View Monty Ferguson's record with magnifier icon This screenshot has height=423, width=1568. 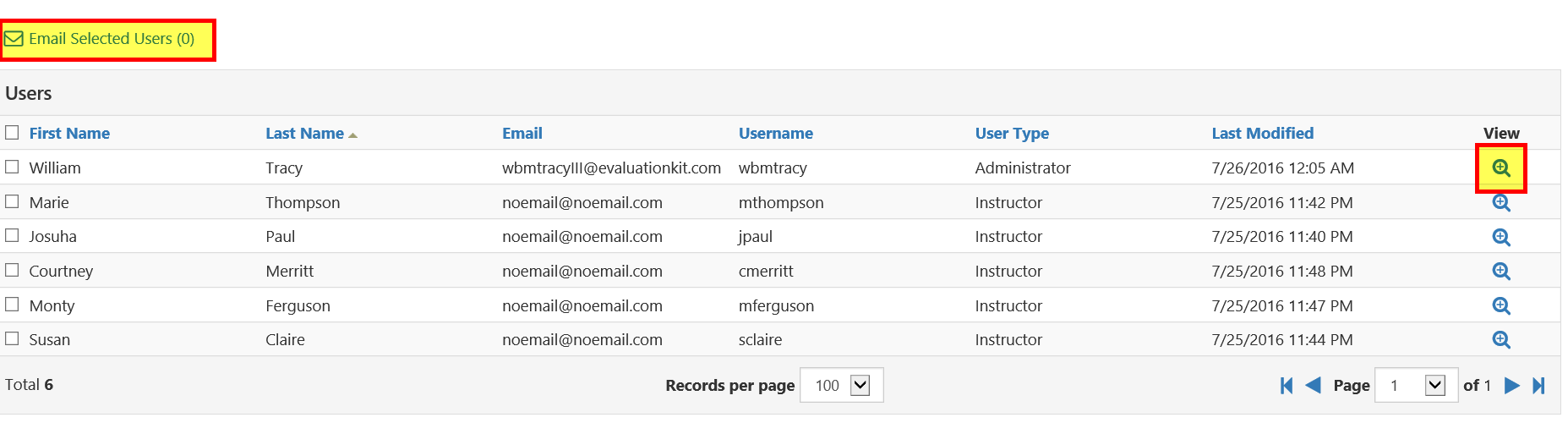tap(1500, 305)
